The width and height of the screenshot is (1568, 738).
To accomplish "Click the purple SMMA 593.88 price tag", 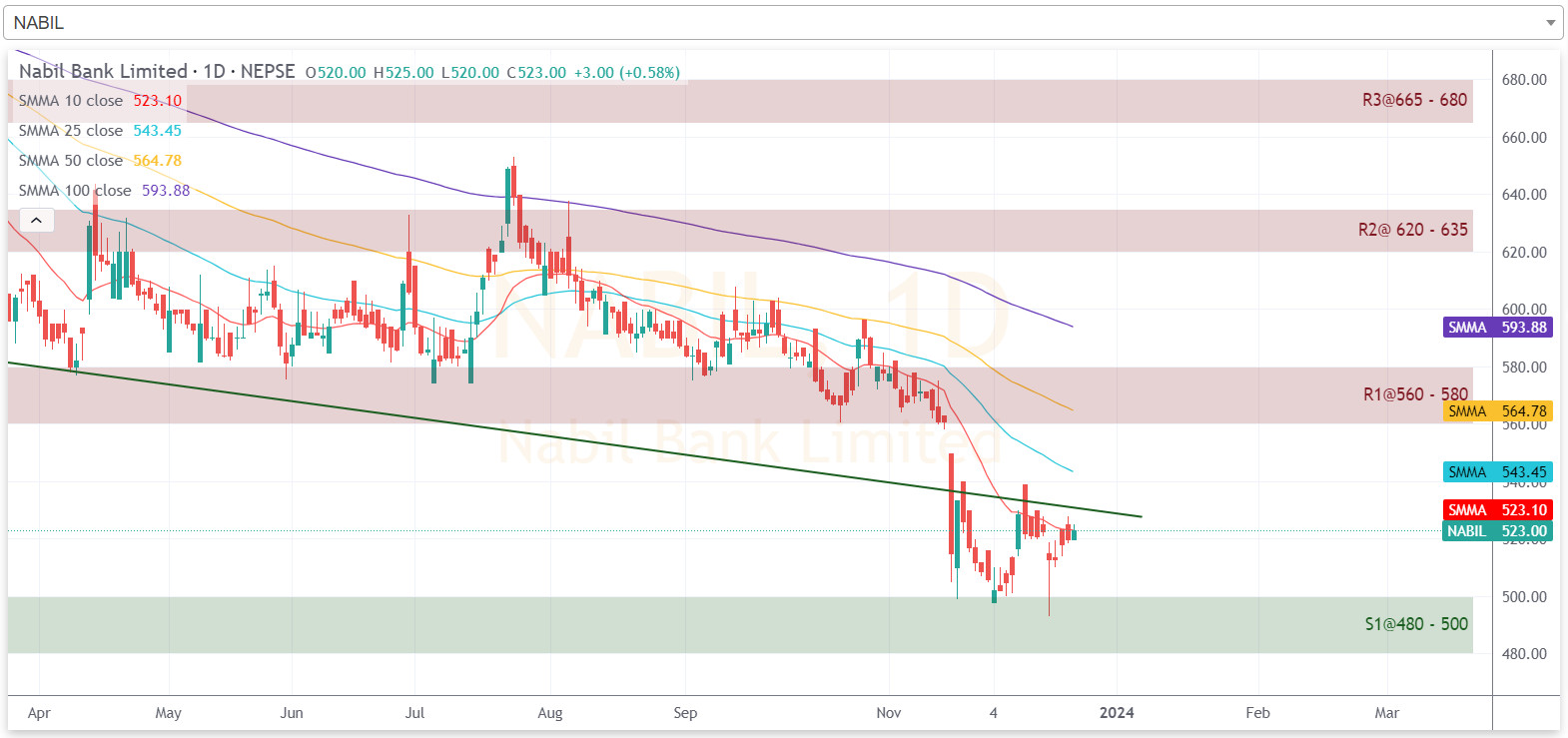I will [x=1498, y=328].
